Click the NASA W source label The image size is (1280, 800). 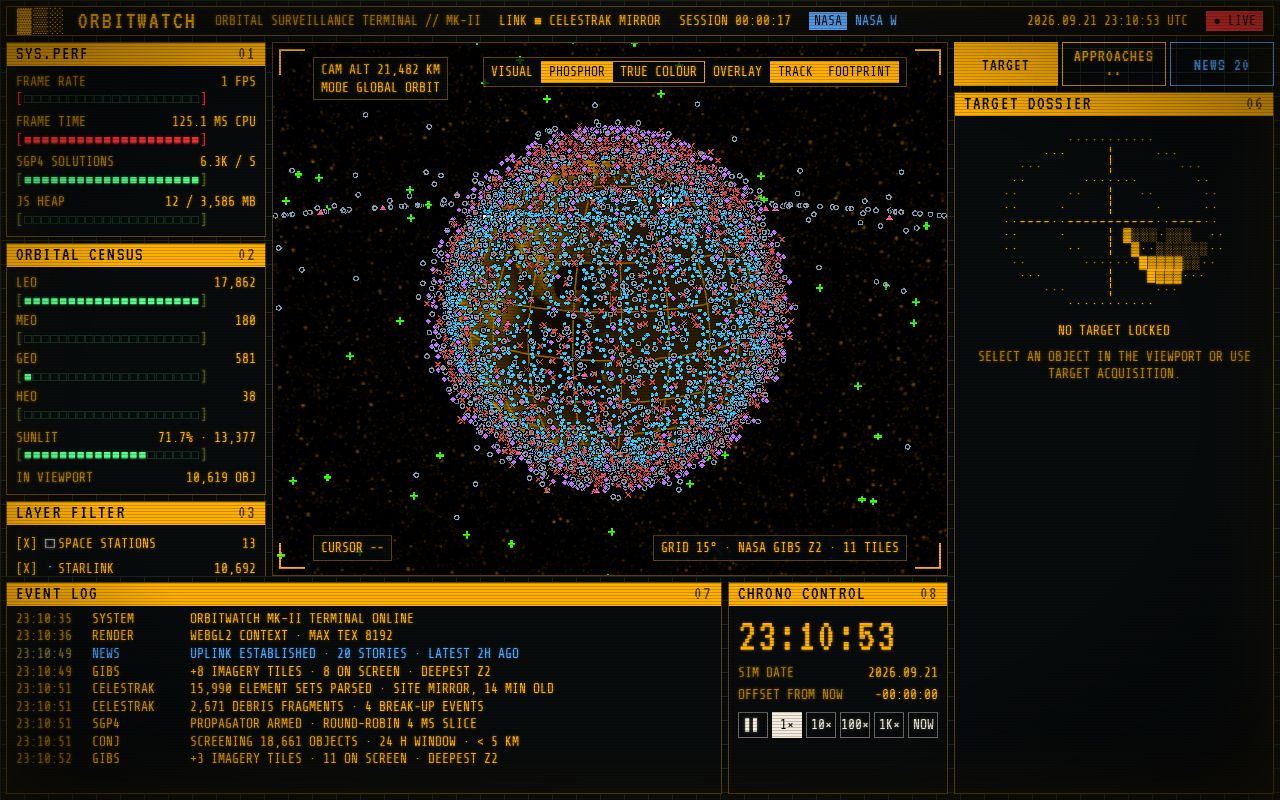coord(876,21)
